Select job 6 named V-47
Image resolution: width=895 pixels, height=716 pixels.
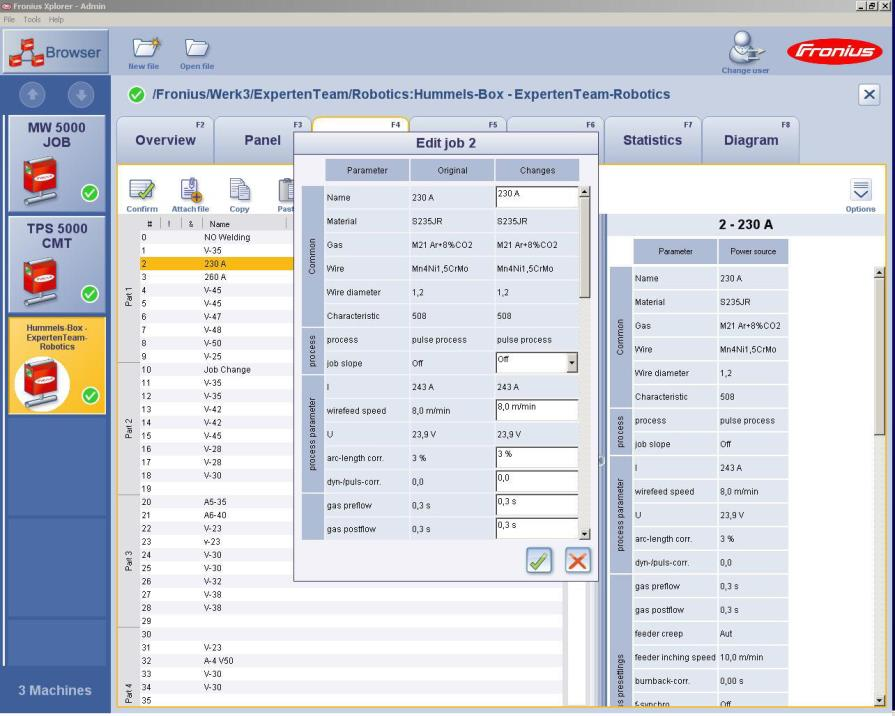click(x=217, y=316)
